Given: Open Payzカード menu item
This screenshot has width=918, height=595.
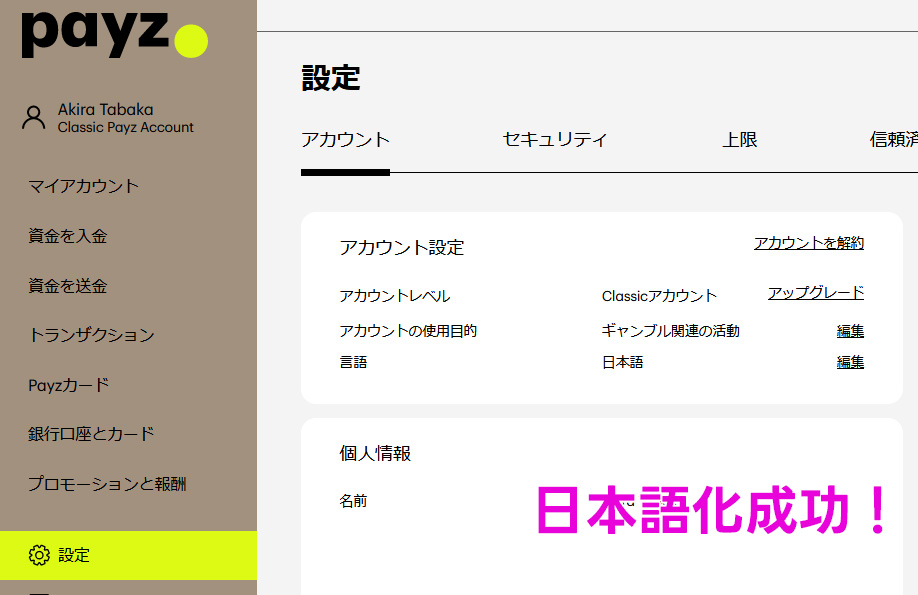Looking at the screenshot, I should (68, 385).
